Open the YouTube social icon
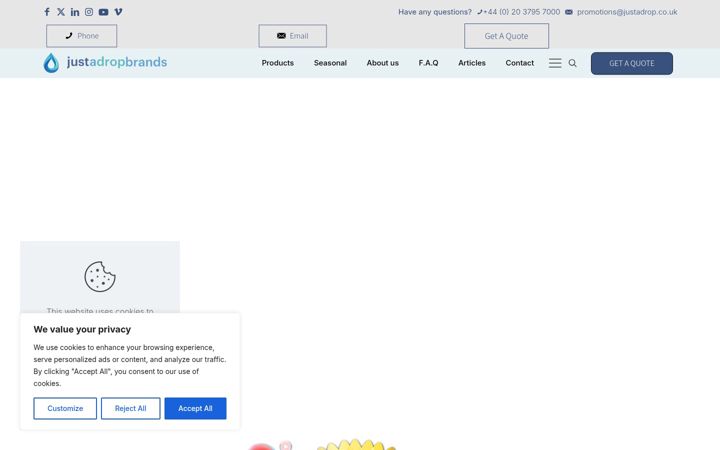 coord(103,12)
